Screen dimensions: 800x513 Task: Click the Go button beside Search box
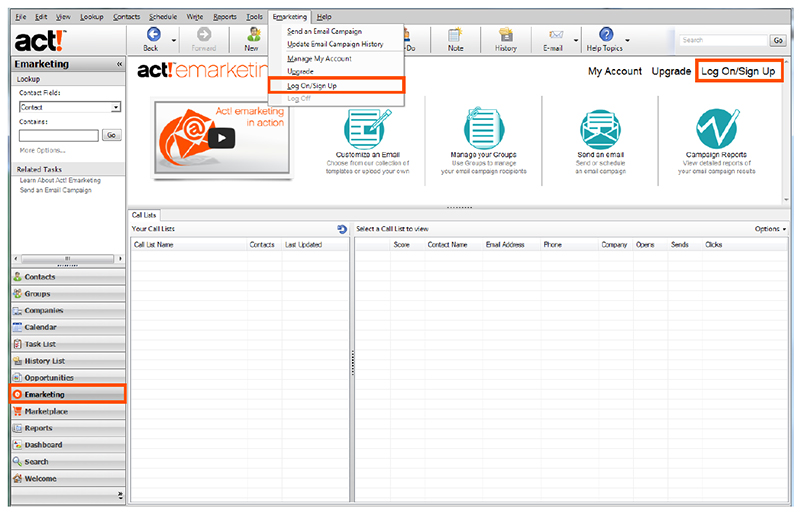(778, 40)
